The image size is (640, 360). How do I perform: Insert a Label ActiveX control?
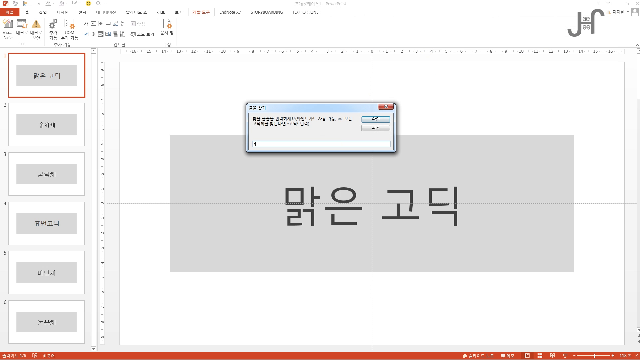tap(86, 24)
